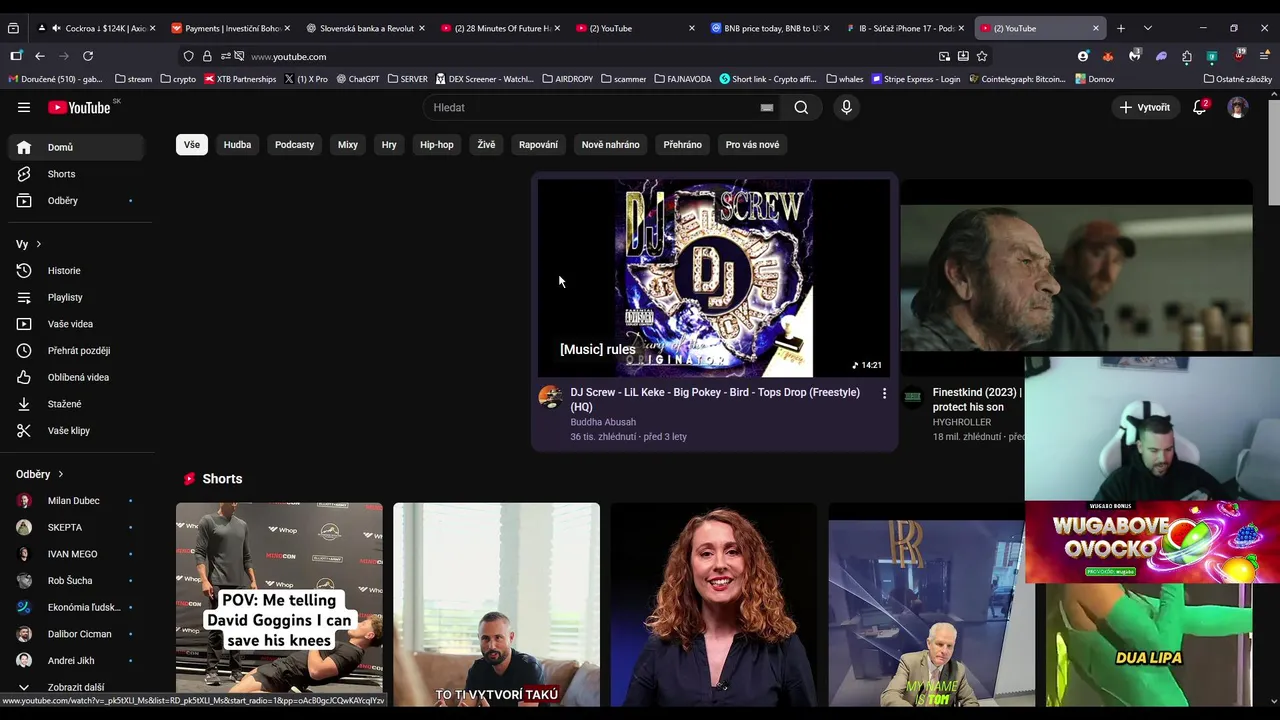Open Buddha Abusah channel link
The width and height of the screenshot is (1280, 720).
pos(603,422)
